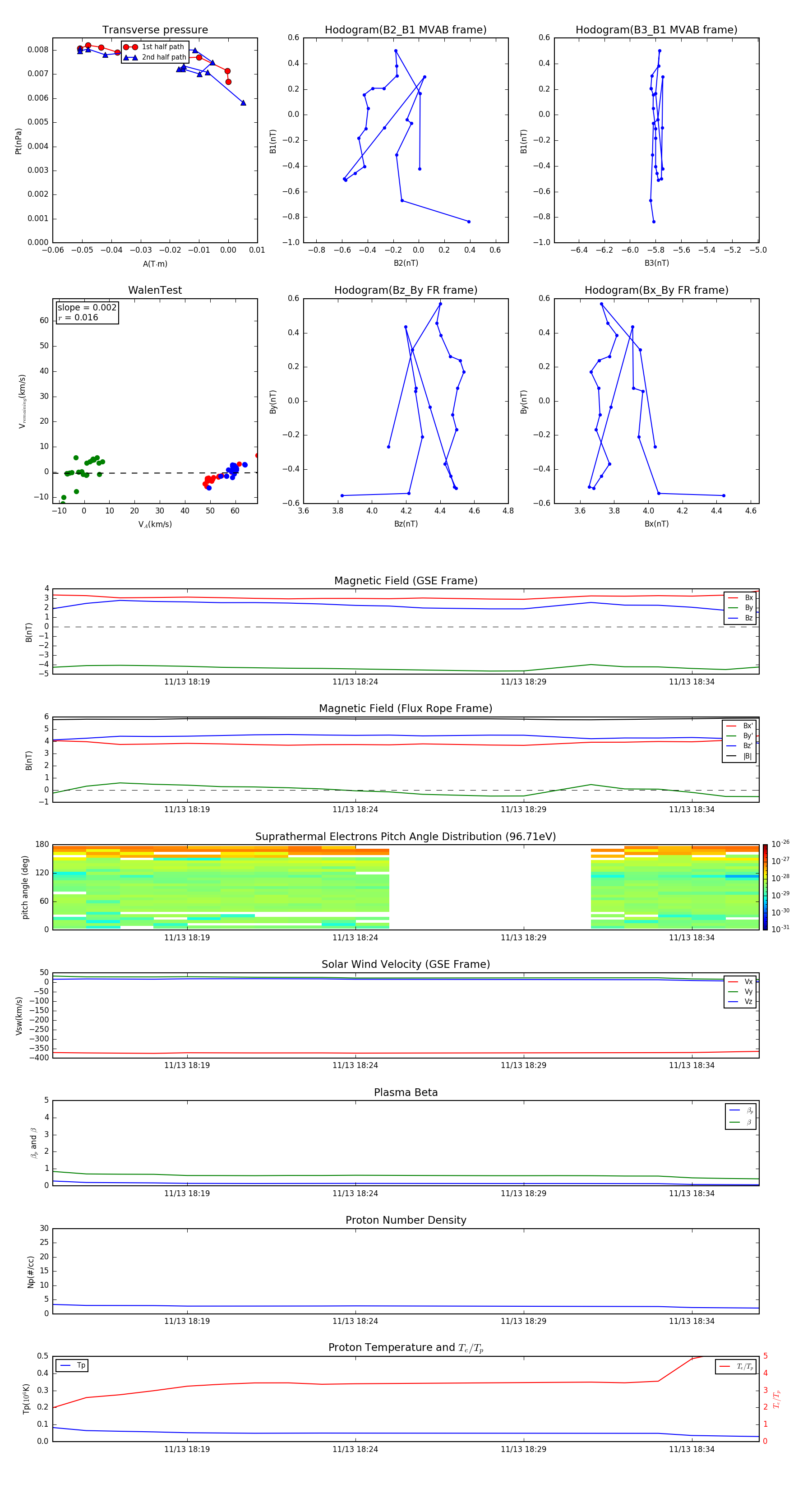Click the 'Proton Number Density' title

tap(406, 1221)
